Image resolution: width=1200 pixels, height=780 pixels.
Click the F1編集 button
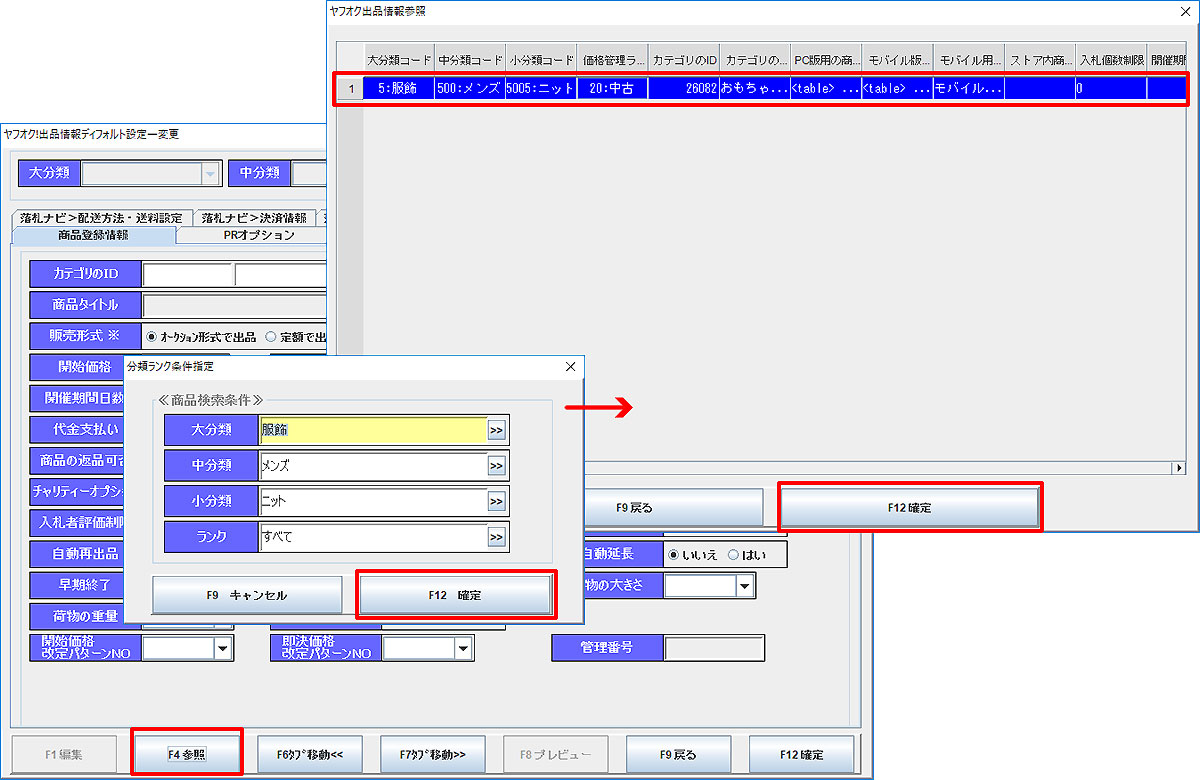65,754
